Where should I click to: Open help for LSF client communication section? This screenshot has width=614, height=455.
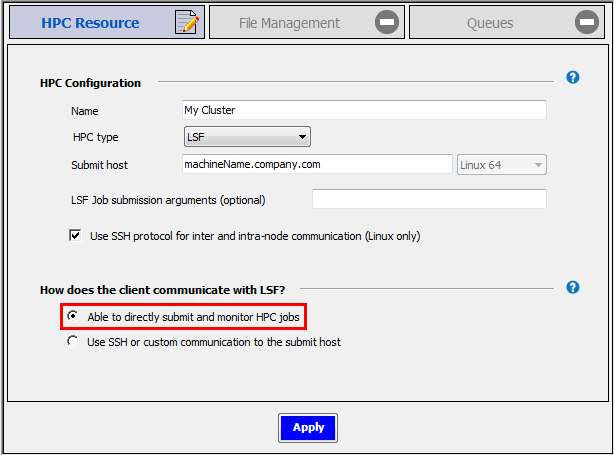573,288
